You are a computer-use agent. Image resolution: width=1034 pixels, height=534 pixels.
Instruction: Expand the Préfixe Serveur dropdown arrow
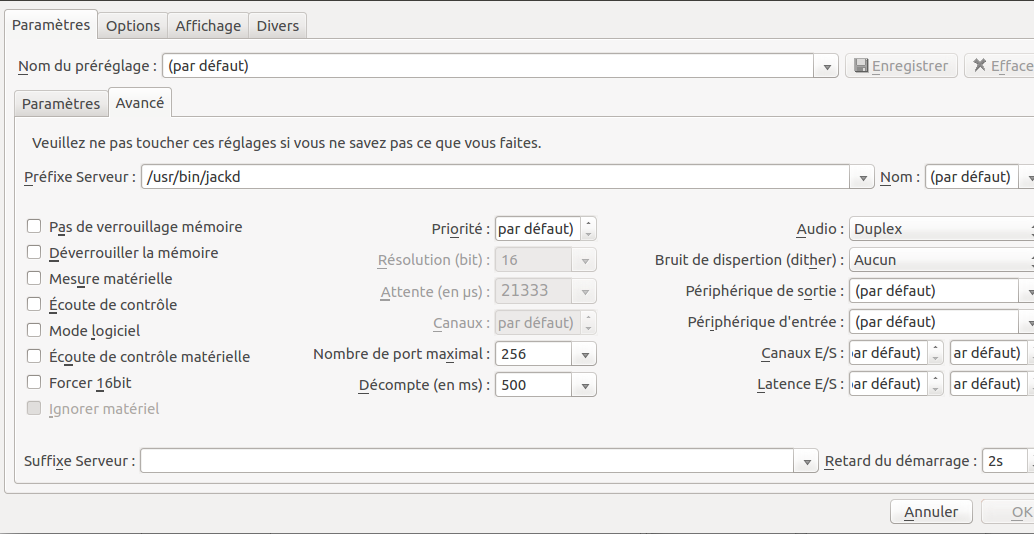click(863, 178)
